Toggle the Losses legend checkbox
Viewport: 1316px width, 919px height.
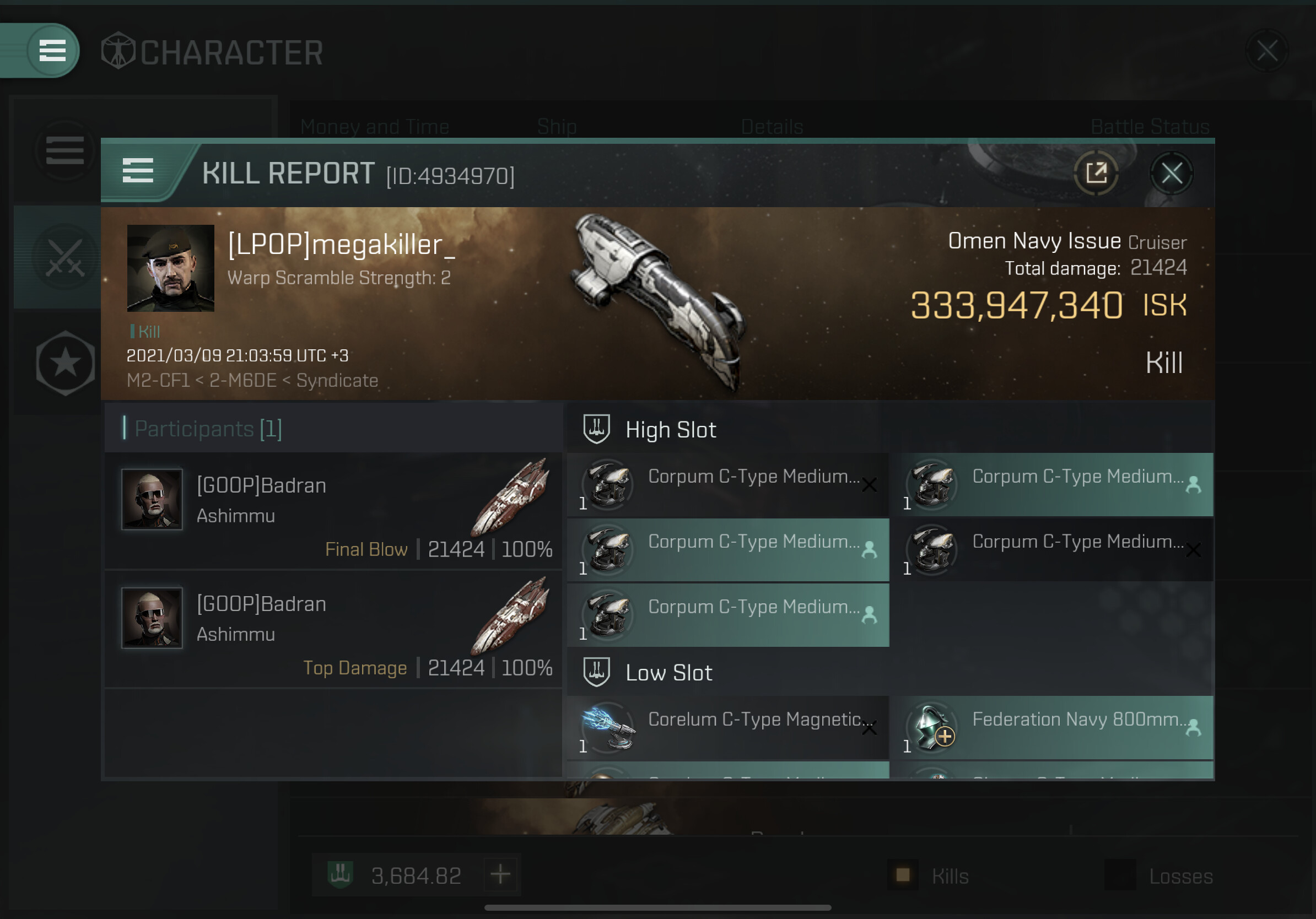click(1120, 875)
